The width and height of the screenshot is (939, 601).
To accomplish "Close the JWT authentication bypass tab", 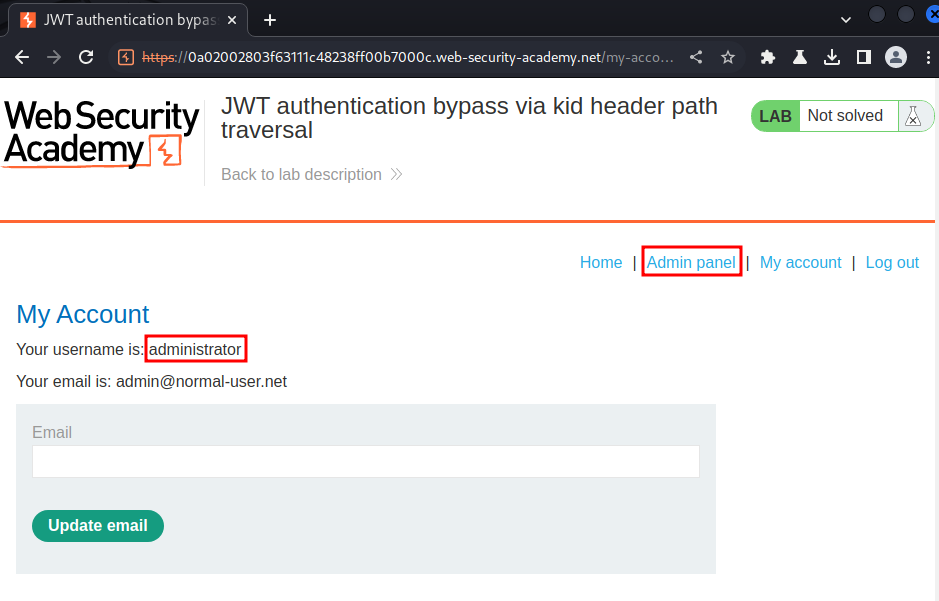I will tap(232, 20).
